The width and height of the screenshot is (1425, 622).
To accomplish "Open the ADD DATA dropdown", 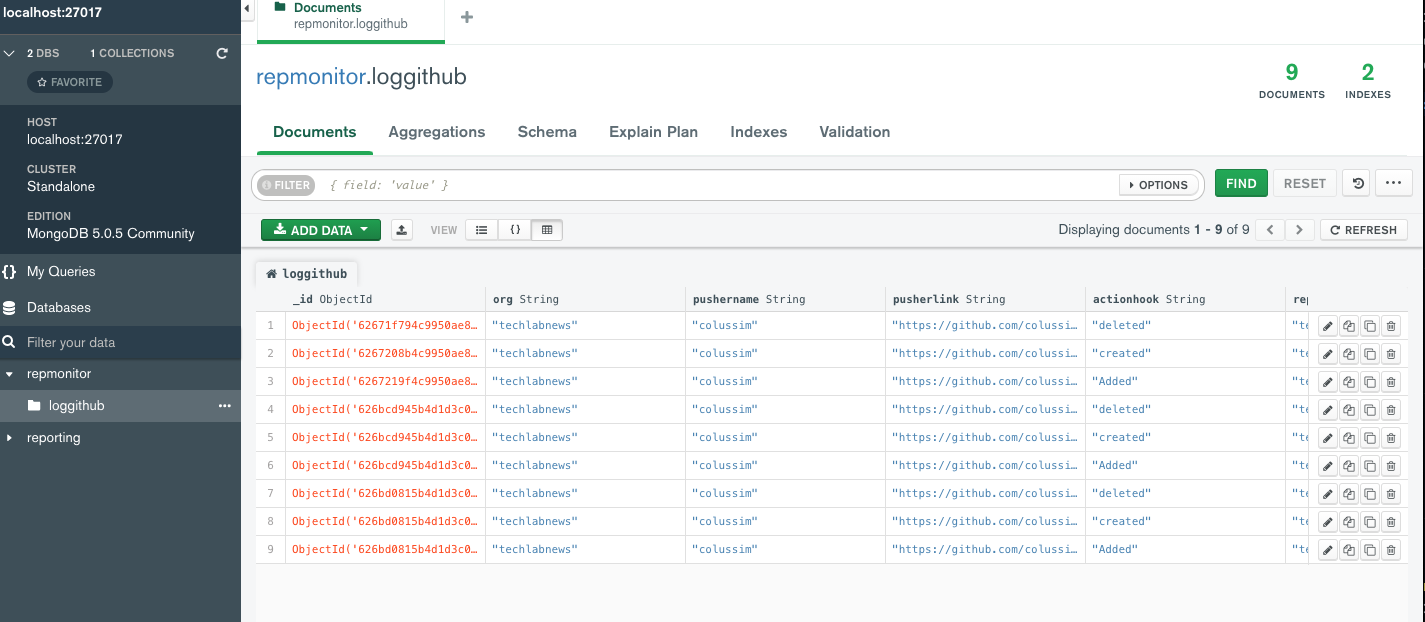I will [320, 230].
